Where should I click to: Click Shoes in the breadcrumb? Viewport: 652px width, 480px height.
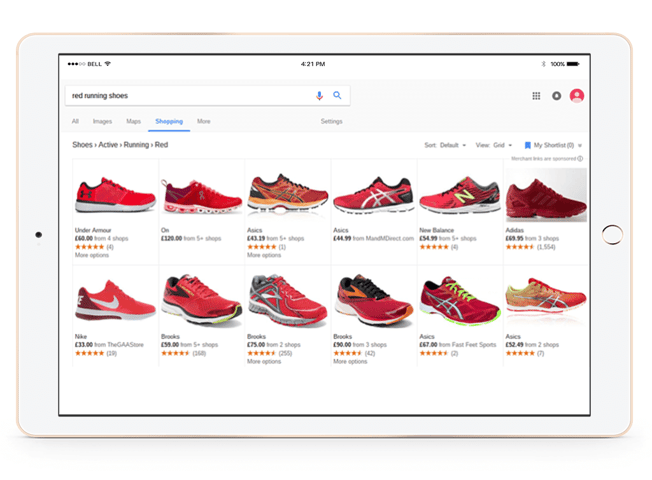pos(82,145)
